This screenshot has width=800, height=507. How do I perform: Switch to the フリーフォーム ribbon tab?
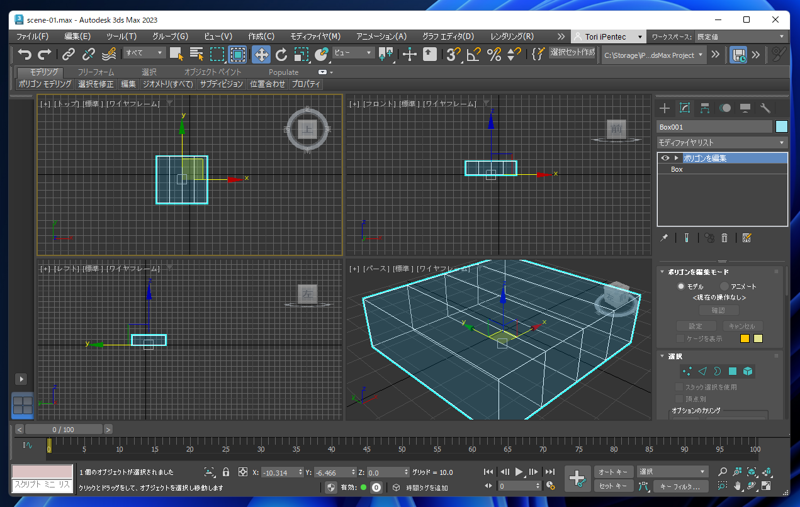point(96,72)
